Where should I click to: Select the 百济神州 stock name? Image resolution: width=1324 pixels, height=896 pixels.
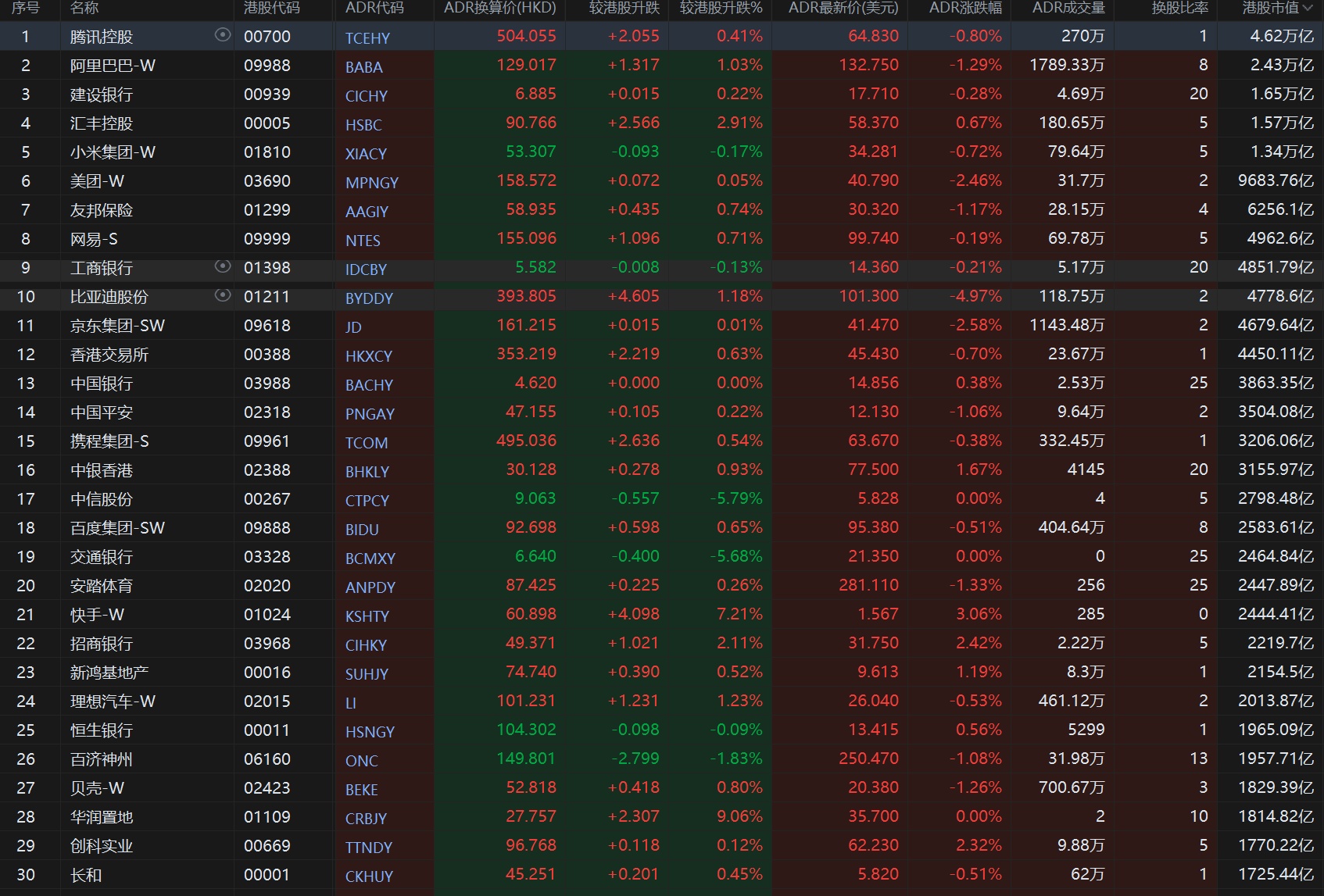pyautogui.click(x=102, y=759)
